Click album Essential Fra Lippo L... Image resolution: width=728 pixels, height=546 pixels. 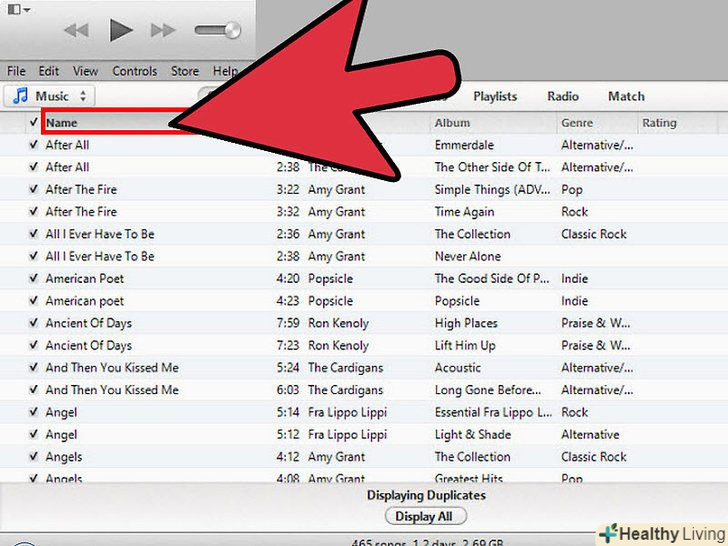coord(493,413)
